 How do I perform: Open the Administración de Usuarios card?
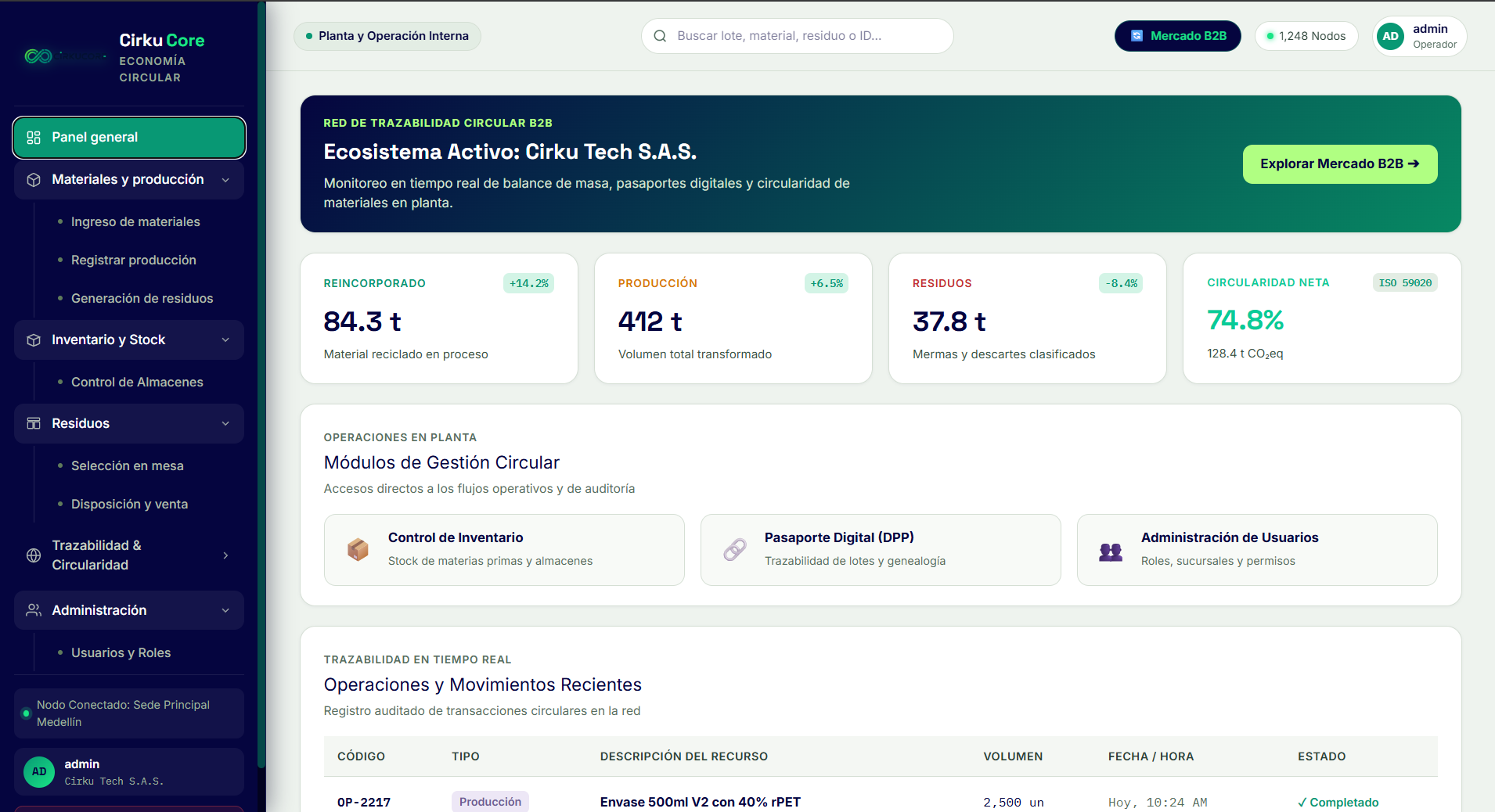pyautogui.click(x=1257, y=550)
